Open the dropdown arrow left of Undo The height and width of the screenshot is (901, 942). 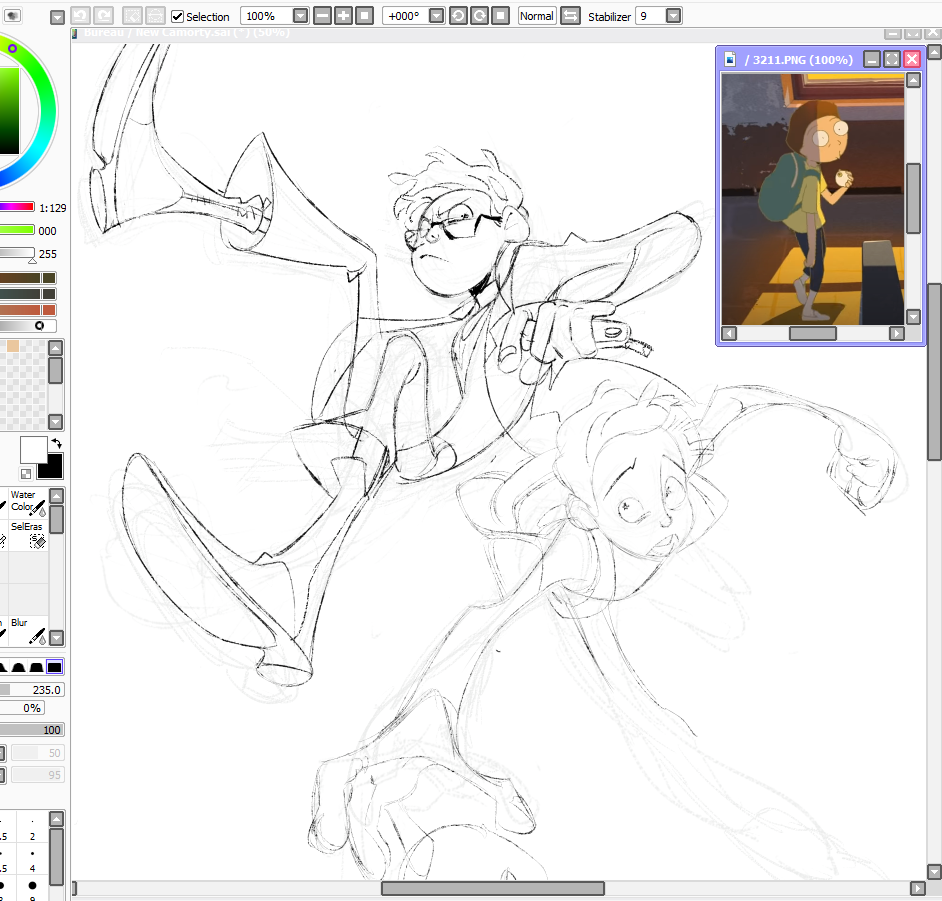(57, 17)
